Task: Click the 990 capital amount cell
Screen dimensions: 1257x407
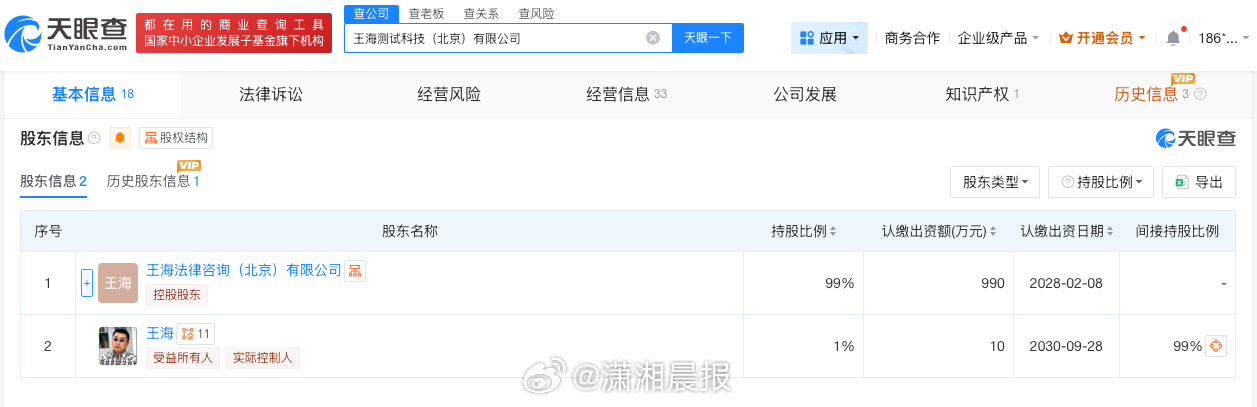Action: pos(939,283)
